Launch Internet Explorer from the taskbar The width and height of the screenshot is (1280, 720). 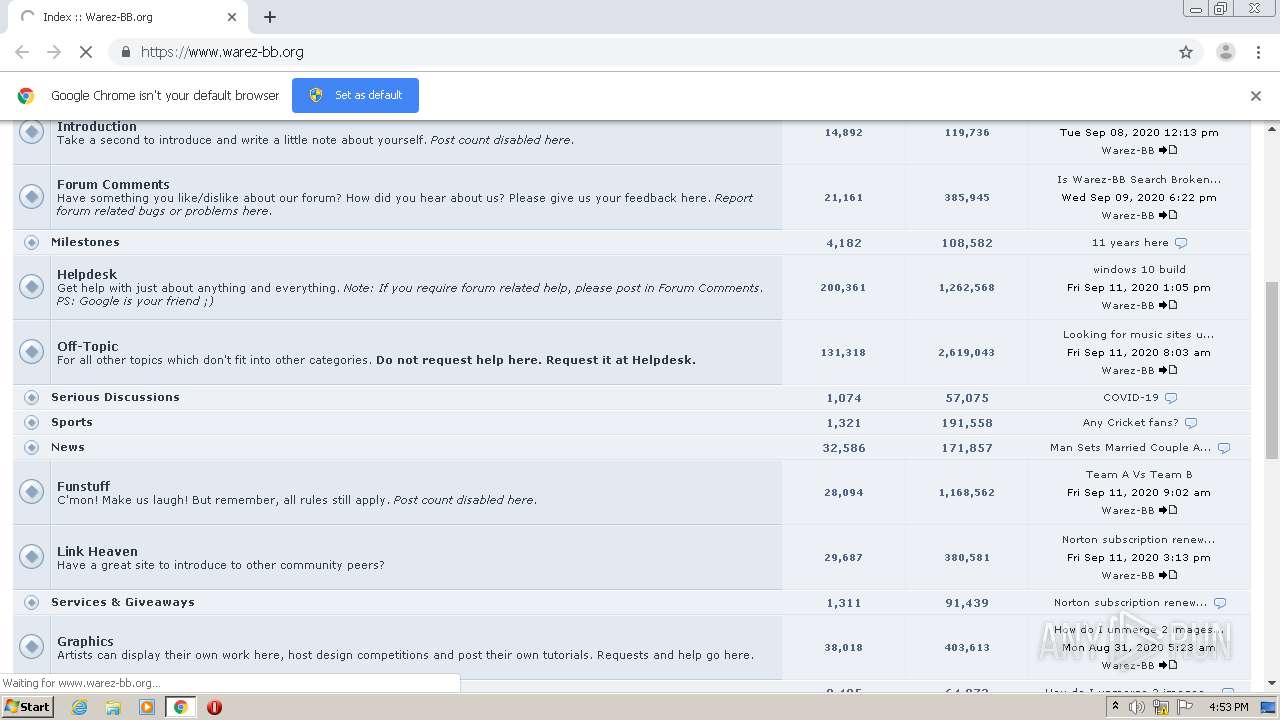(79, 707)
